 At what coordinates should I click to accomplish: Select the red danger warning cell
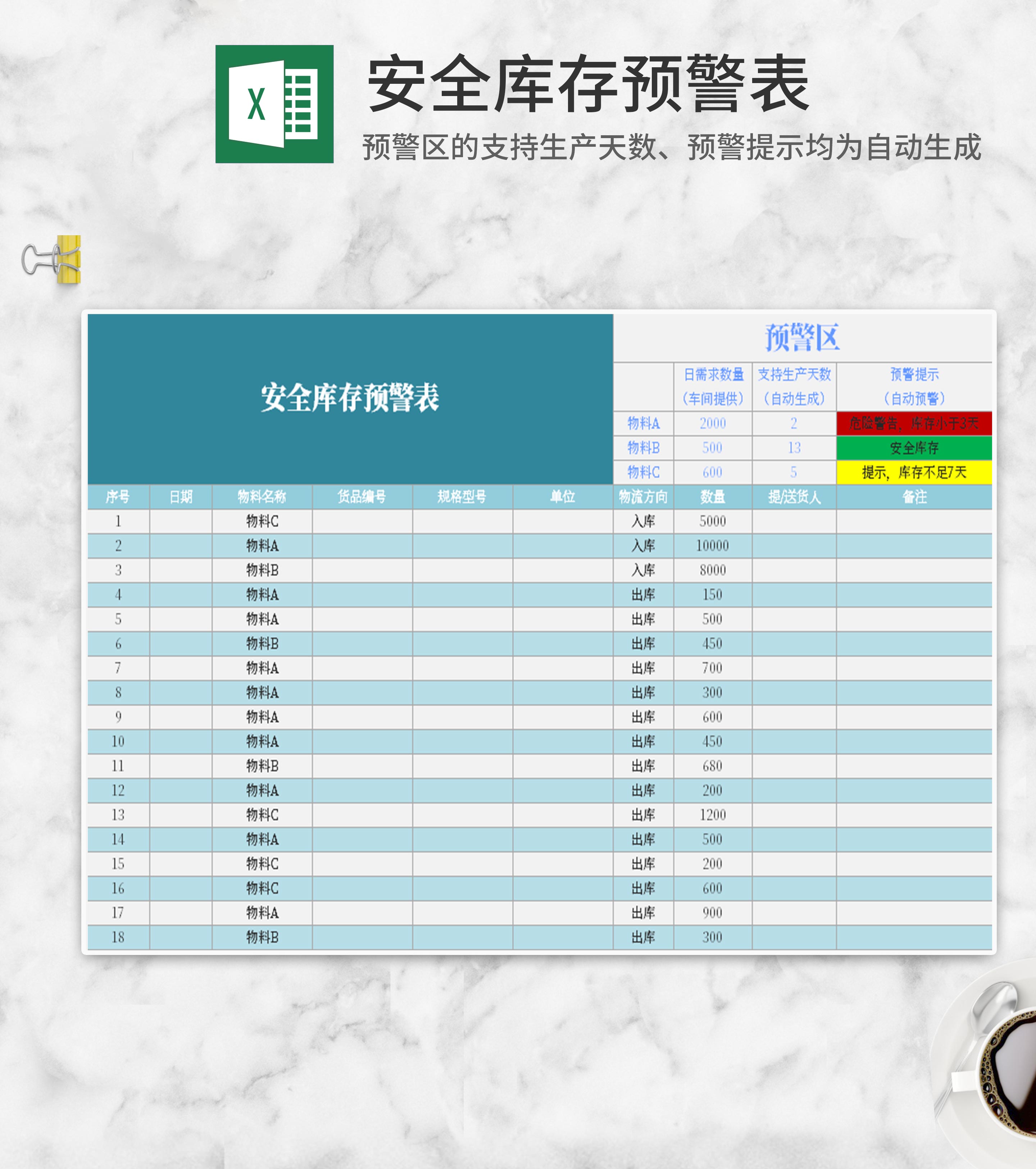[x=914, y=423]
